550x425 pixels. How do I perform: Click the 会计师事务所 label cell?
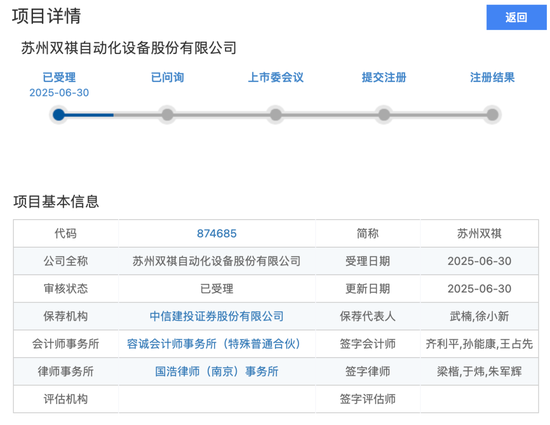(66, 344)
